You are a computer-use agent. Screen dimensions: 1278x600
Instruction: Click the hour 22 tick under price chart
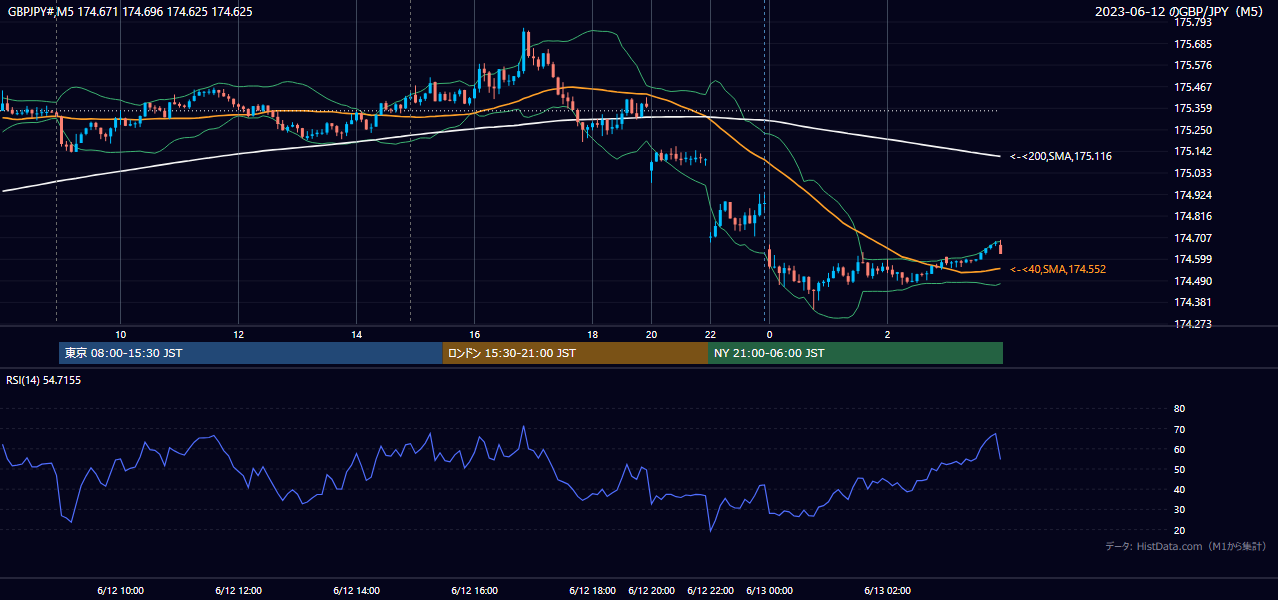point(710,334)
